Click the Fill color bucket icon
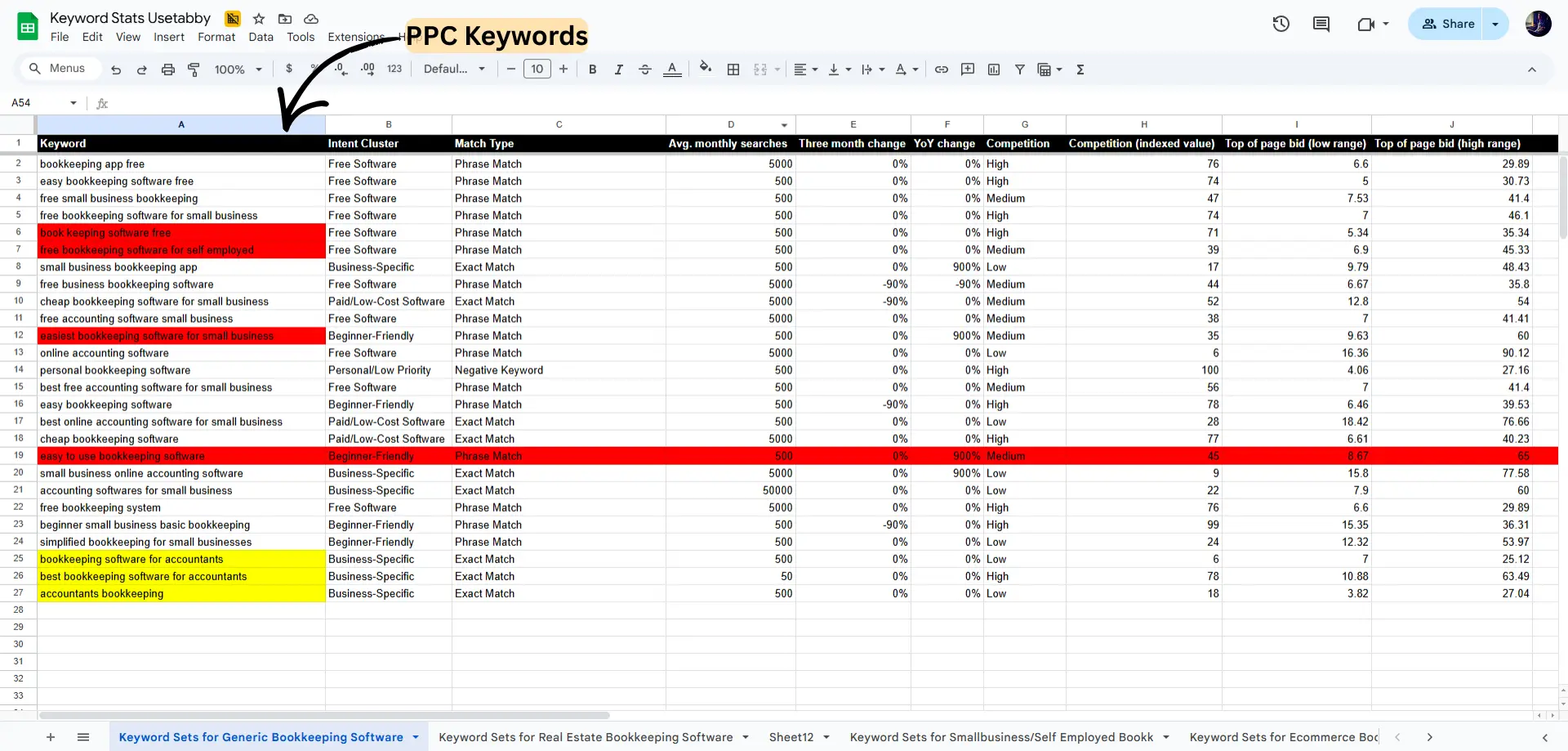 coord(706,69)
